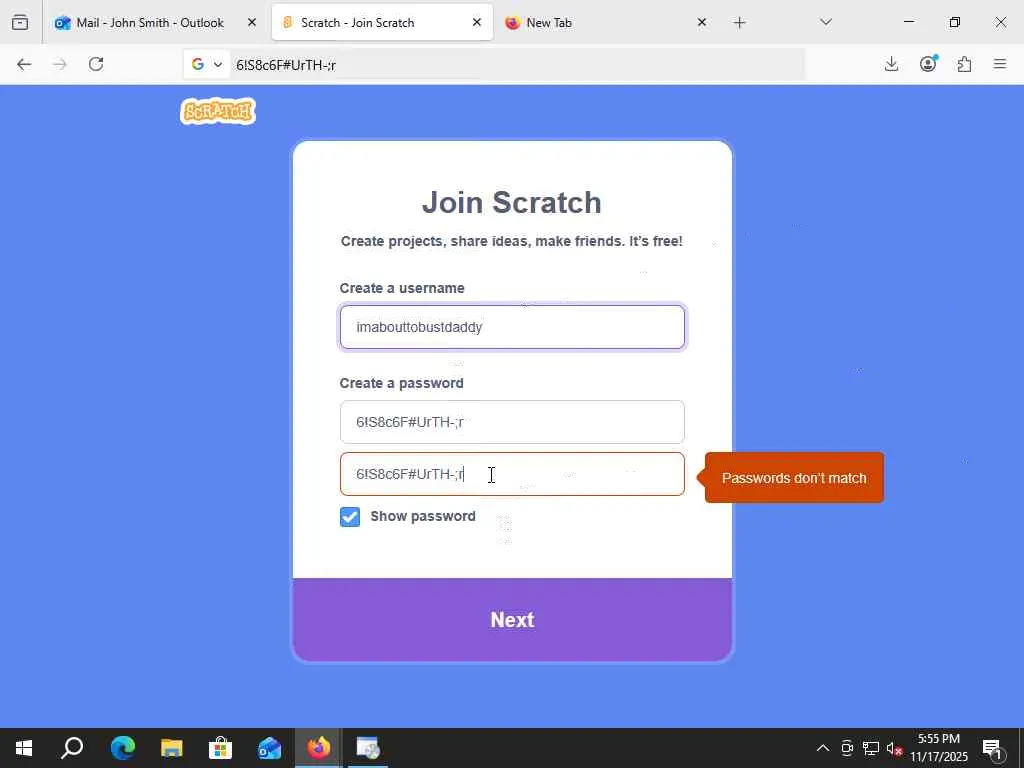Screen dimensions: 1024x768
Task: Click the Show password label
Action: [423, 516]
